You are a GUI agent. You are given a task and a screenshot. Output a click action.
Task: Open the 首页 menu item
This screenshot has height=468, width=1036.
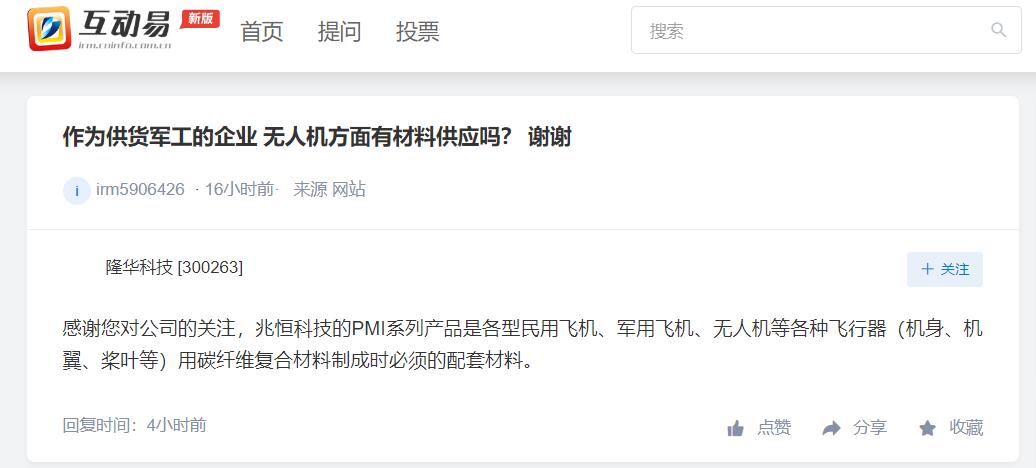pyautogui.click(x=262, y=31)
